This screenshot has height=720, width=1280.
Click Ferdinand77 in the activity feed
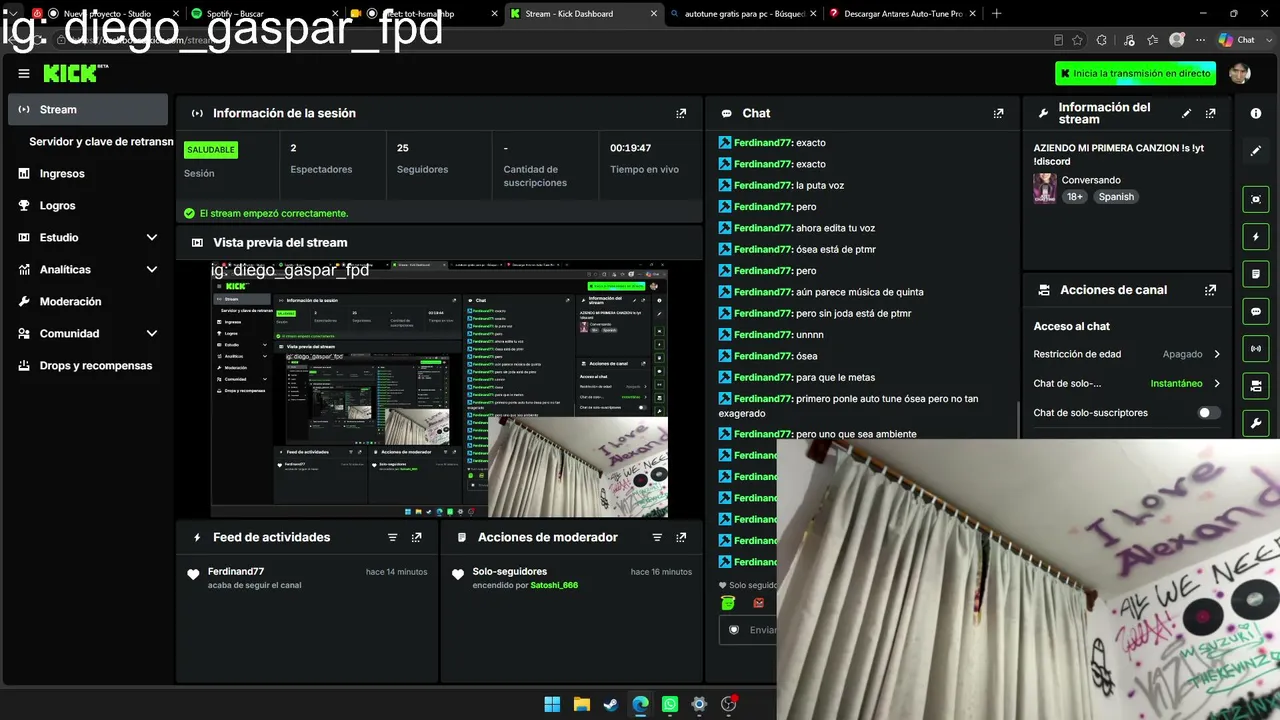(236, 572)
